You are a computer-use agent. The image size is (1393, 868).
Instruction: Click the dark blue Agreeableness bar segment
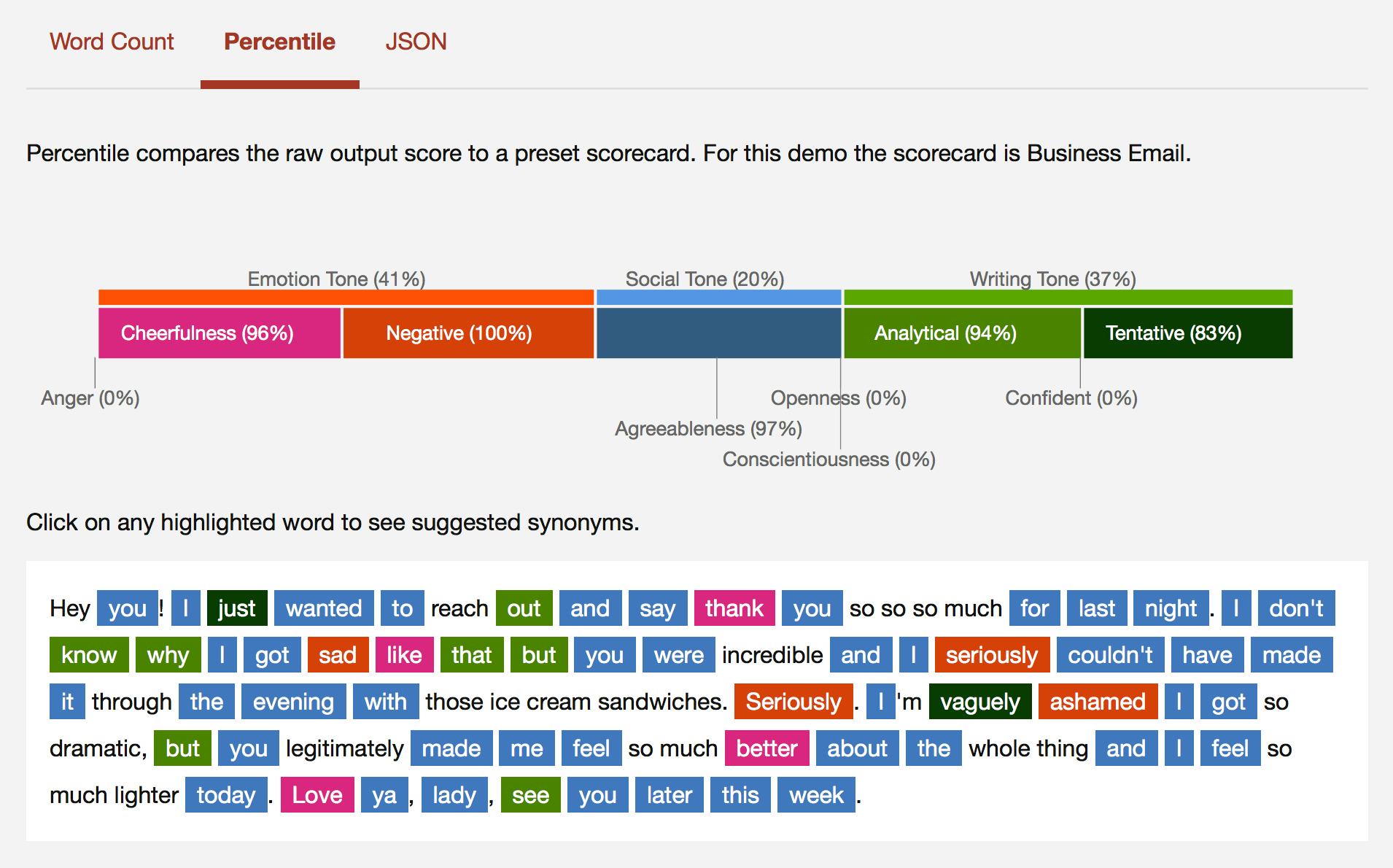pyautogui.click(x=718, y=333)
